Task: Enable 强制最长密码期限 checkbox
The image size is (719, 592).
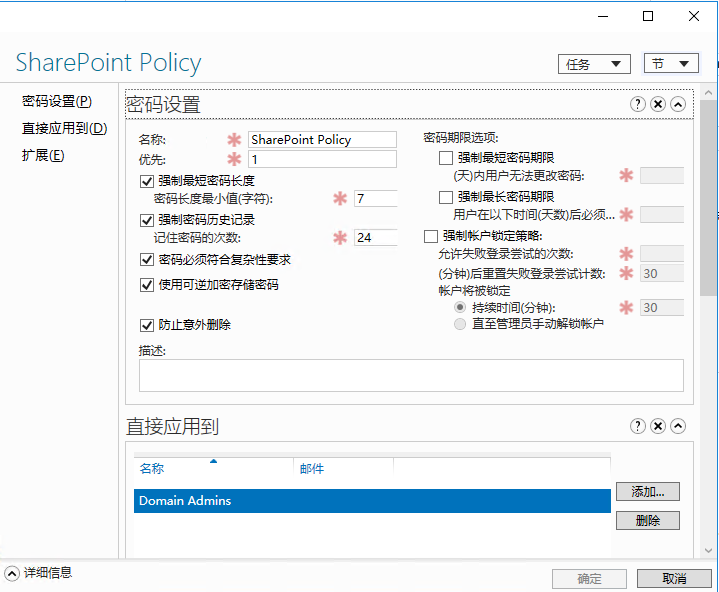Action: [446, 197]
